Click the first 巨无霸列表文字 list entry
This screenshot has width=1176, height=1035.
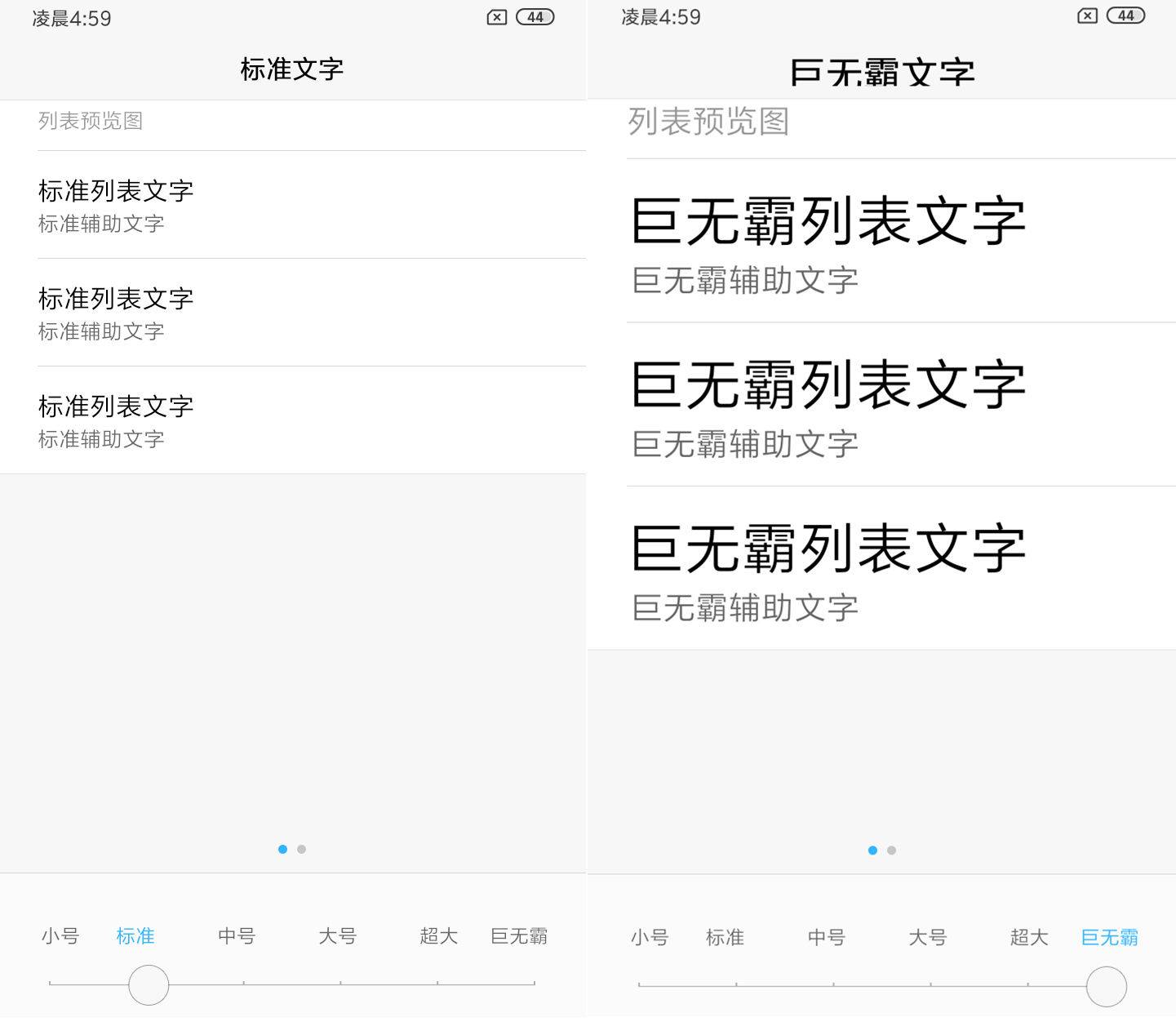829,219
